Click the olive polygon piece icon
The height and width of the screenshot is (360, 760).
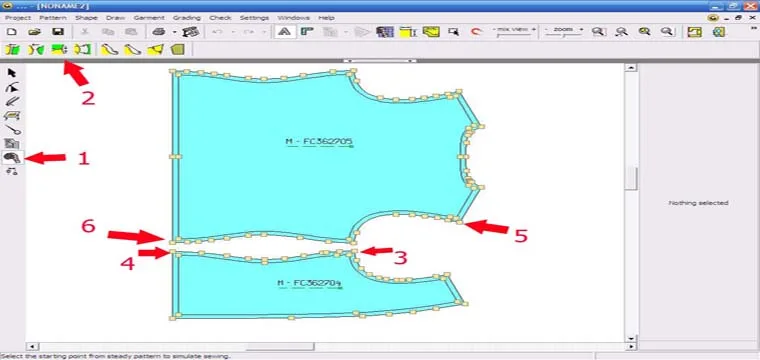tap(178, 49)
